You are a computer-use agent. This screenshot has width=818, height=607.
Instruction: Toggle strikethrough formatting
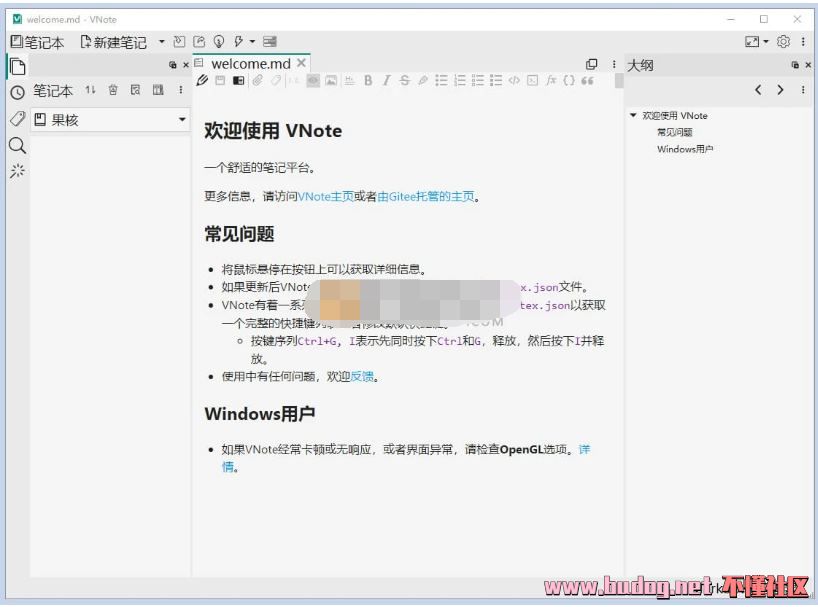pyautogui.click(x=404, y=81)
